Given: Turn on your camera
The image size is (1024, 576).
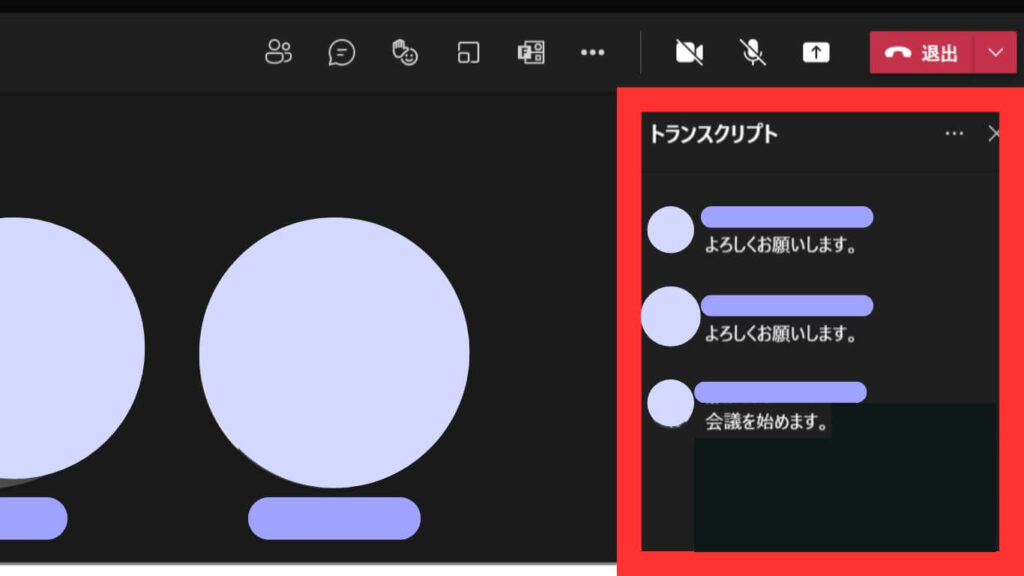Looking at the screenshot, I should click(x=689, y=53).
